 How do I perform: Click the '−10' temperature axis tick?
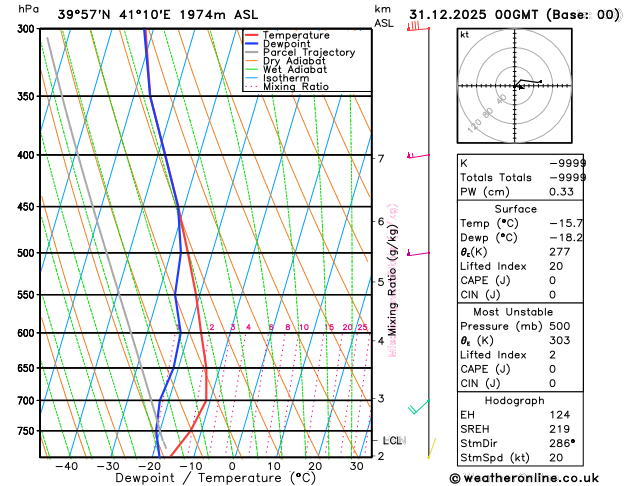[x=191, y=467]
